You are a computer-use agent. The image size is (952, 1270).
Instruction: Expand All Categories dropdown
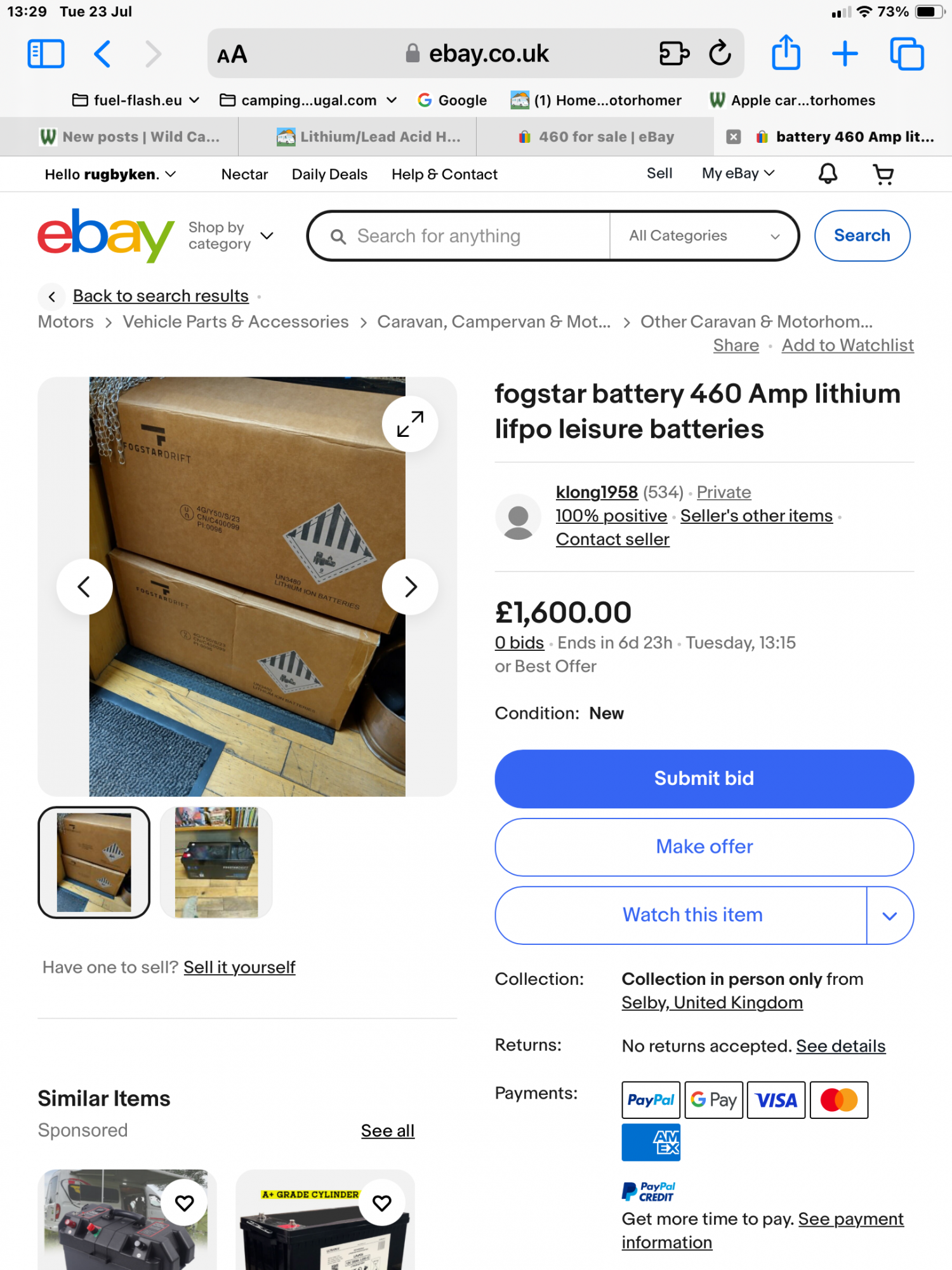coord(703,236)
